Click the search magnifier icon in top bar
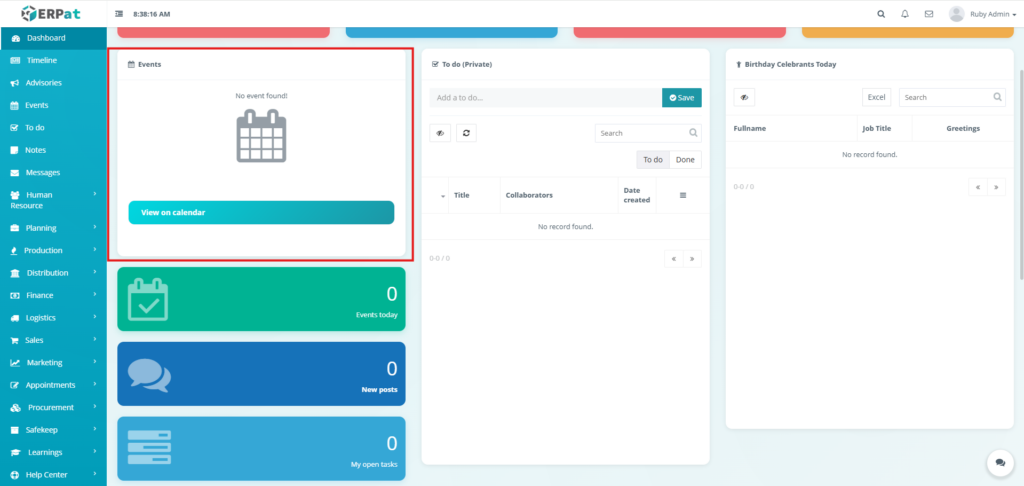Viewport: 1024px width, 486px height. pos(880,14)
